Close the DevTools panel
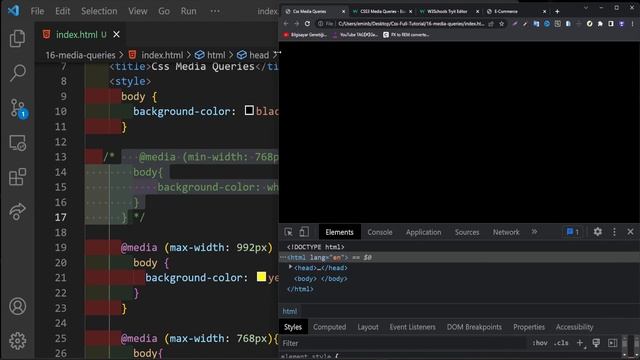The width and height of the screenshot is (640, 360). pos(630,232)
